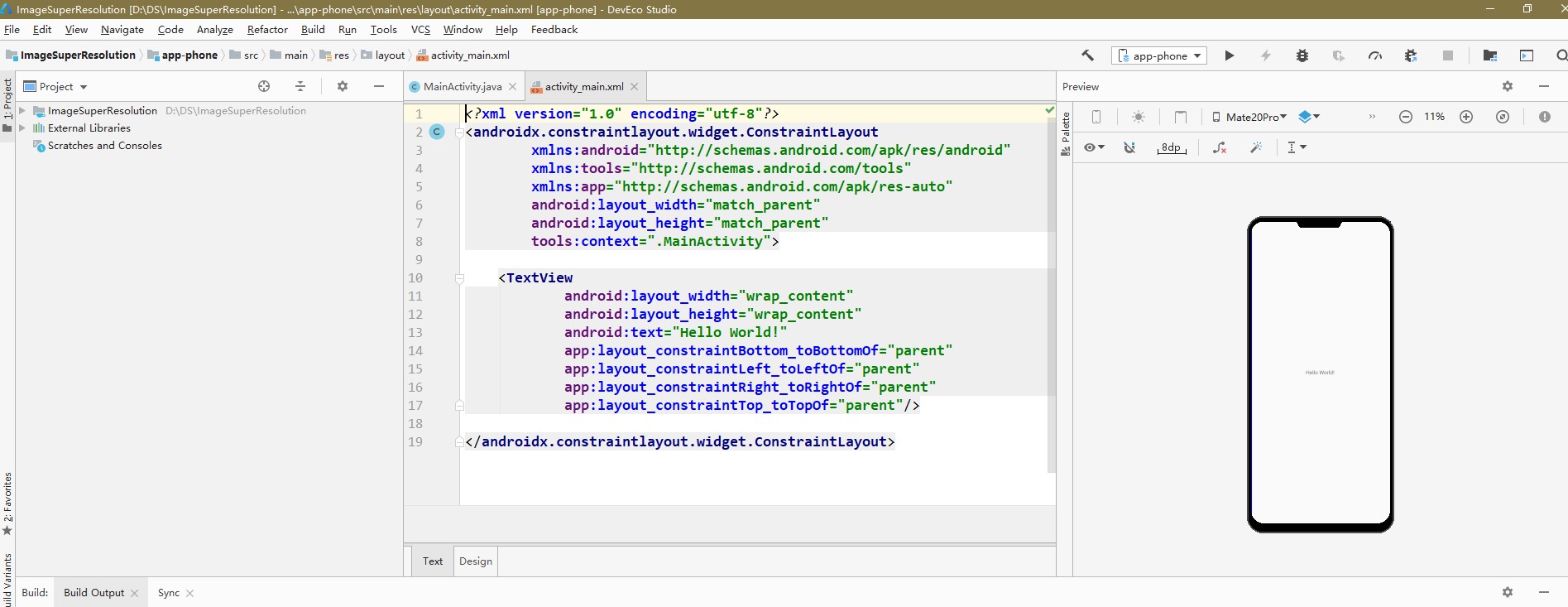1568x607 pixels.
Task: Expand the ImageSuperResolution project node
Action: pyautogui.click(x=22, y=110)
